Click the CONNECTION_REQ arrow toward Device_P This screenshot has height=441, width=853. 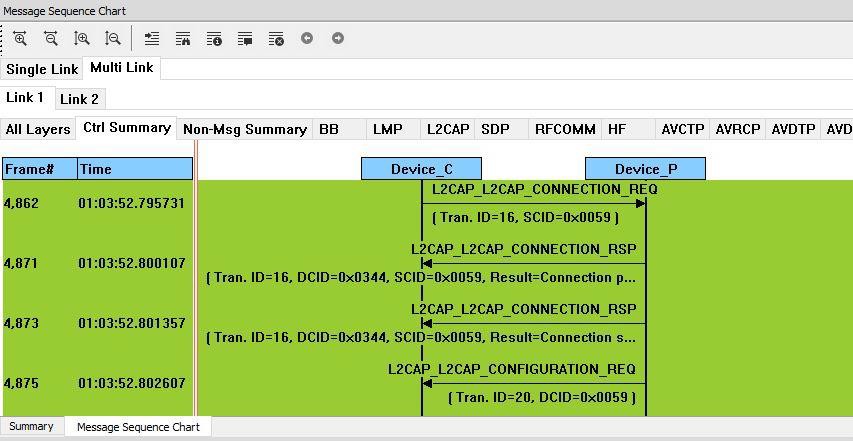point(534,203)
